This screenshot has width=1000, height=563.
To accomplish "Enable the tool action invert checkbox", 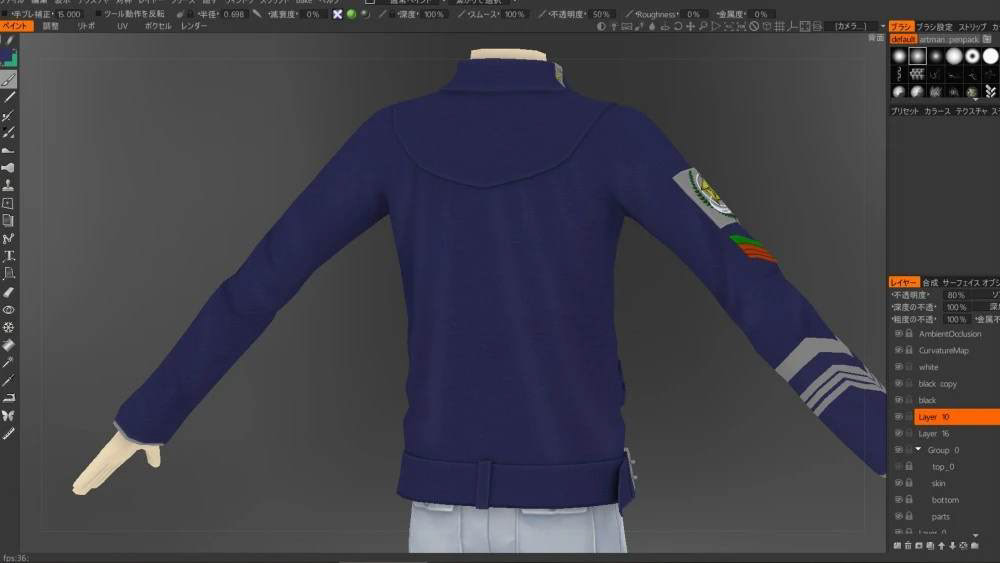I will 98,14.
